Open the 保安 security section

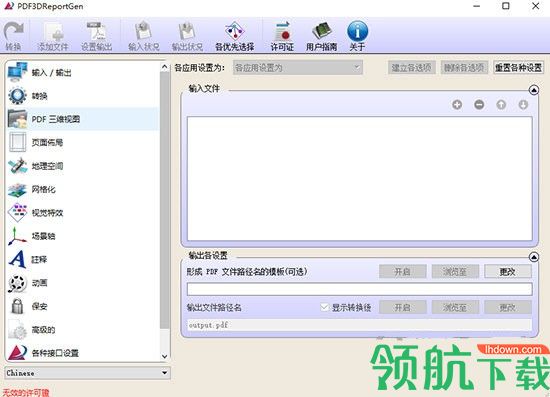[x=83, y=306]
